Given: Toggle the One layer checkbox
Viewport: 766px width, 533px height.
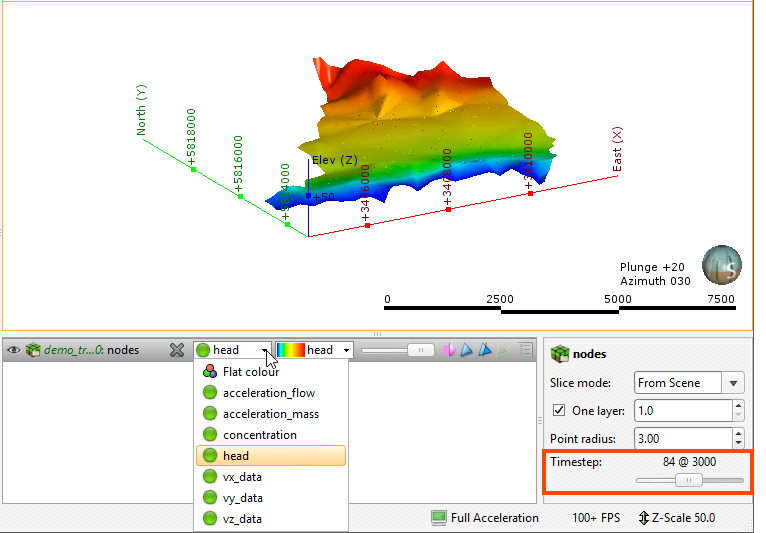Looking at the screenshot, I should click(x=559, y=411).
